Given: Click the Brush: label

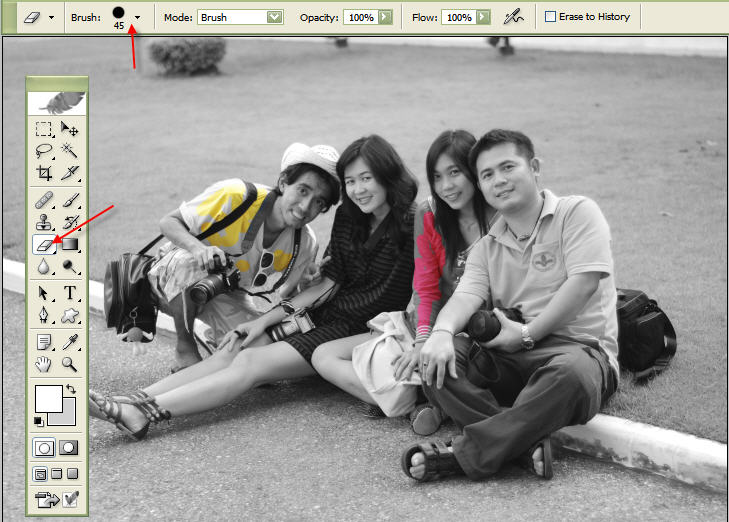Looking at the screenshot, I should pyautogui.click(x=86, y=18).
